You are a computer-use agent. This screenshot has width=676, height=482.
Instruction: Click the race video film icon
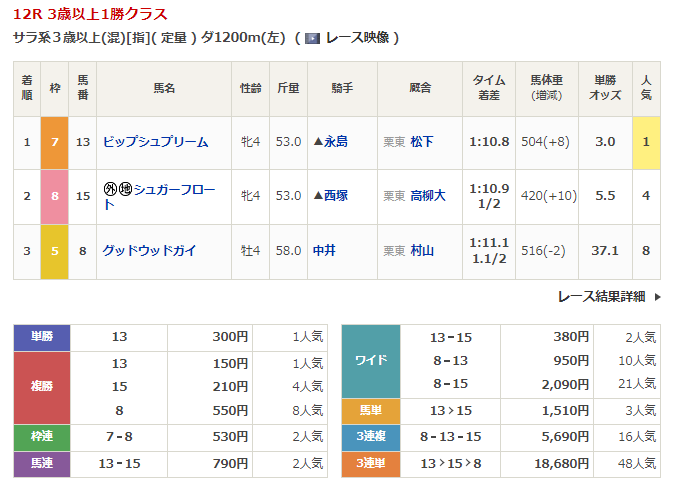312,39
